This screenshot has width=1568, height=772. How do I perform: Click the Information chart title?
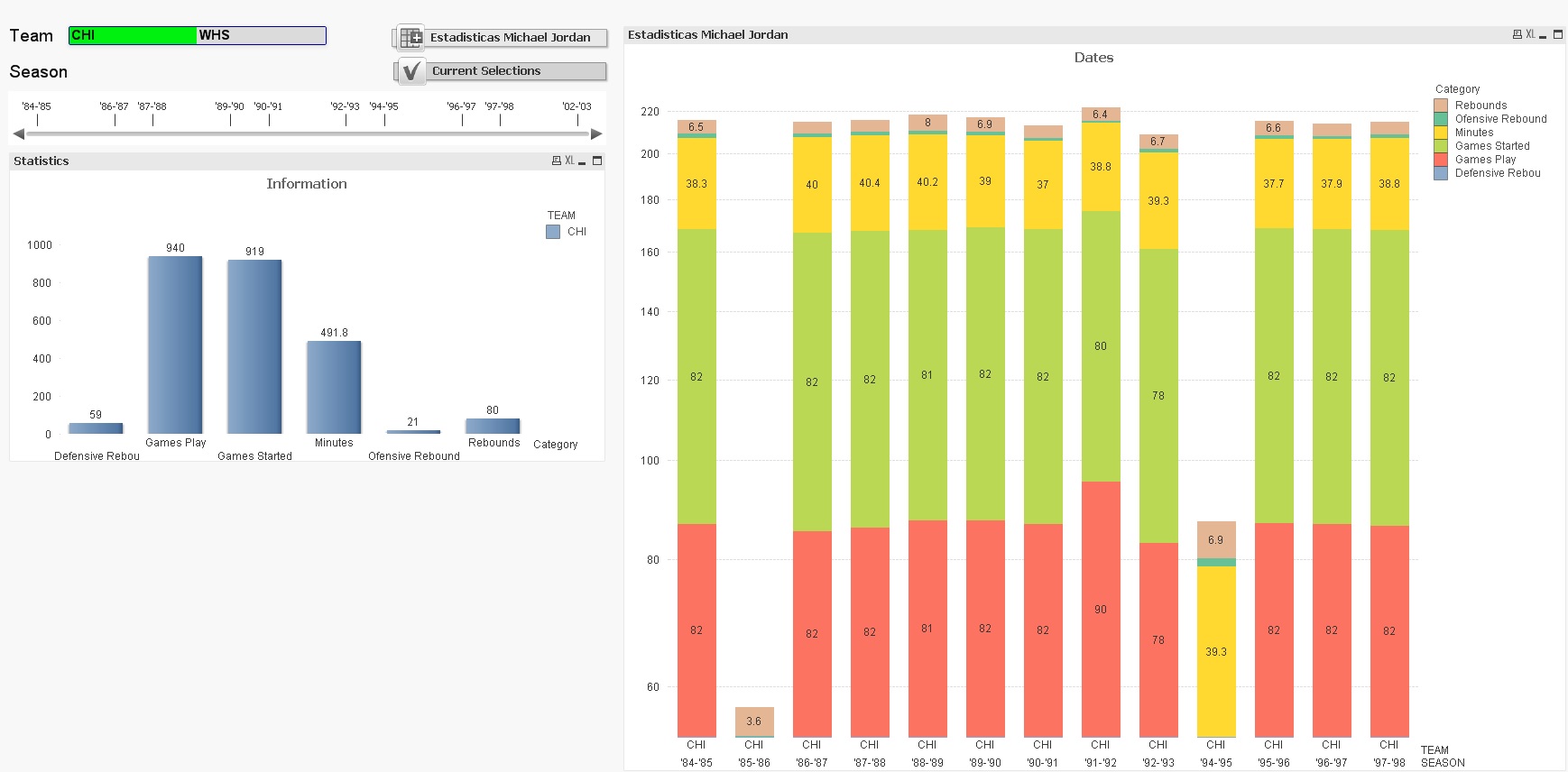point(307,184)
